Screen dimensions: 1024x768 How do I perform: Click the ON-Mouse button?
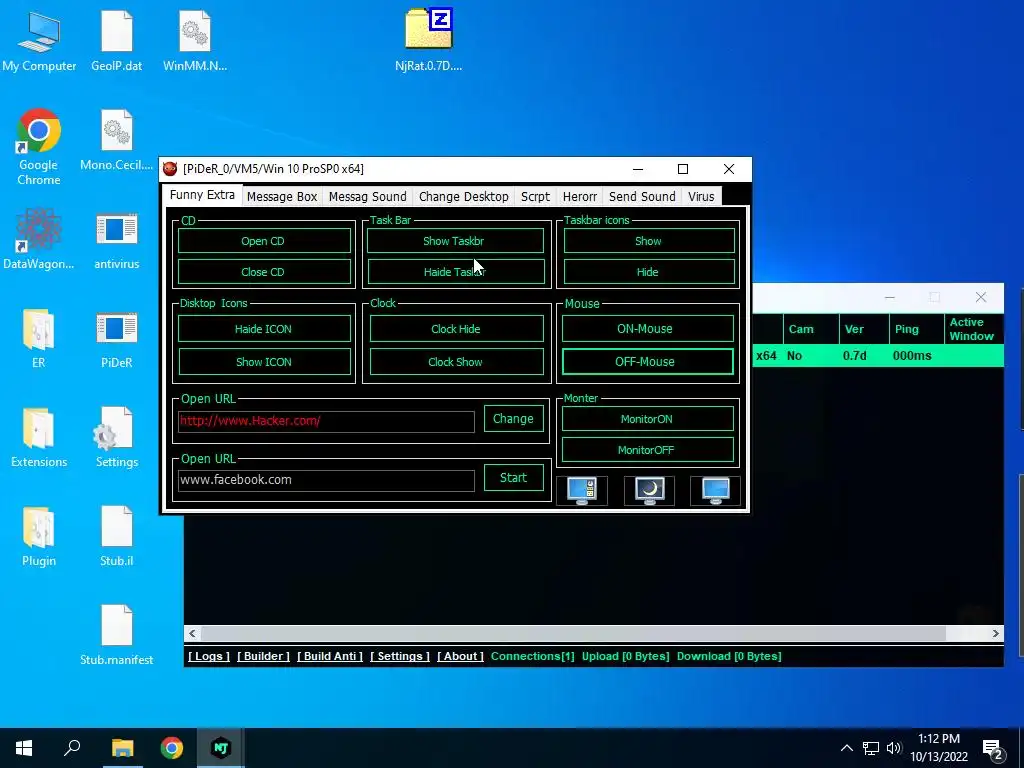click(647, 329)
